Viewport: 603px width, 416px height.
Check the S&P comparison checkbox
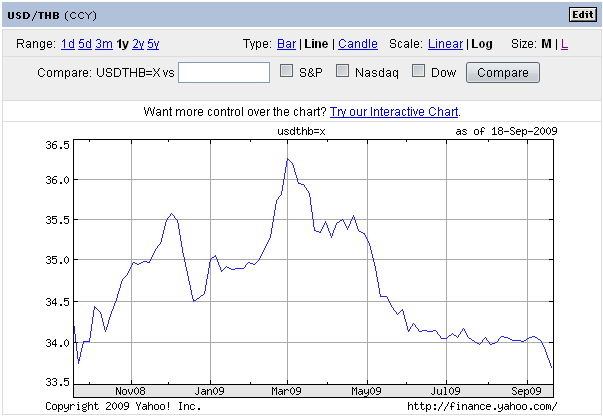click(x=286, y=71)
